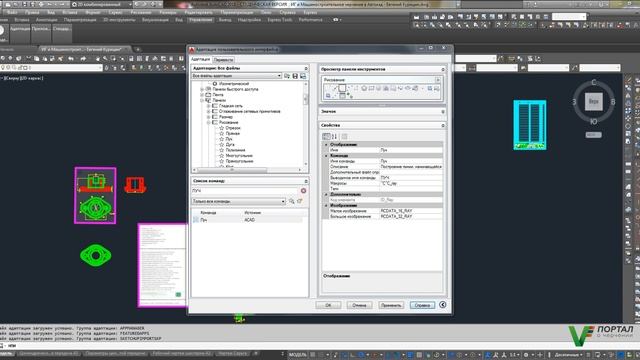This screenshot has width=640, height=360.
Task: Click the Отмена button
Action: [360, 305]
